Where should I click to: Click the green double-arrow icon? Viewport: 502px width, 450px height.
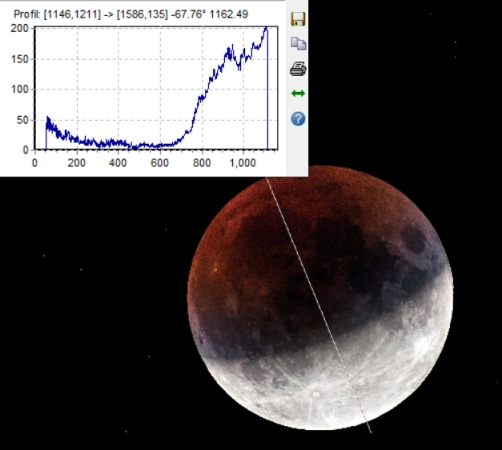click(298, 94)
